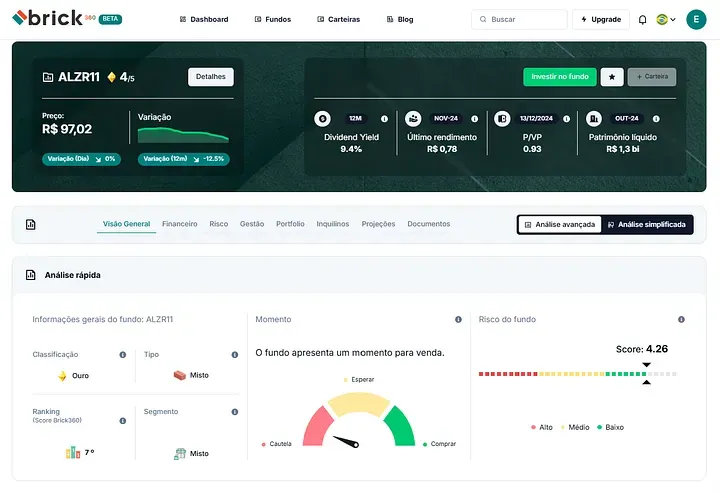Open the language flag dropdown
Screen dimensions: 720x493
click(666, 19)
